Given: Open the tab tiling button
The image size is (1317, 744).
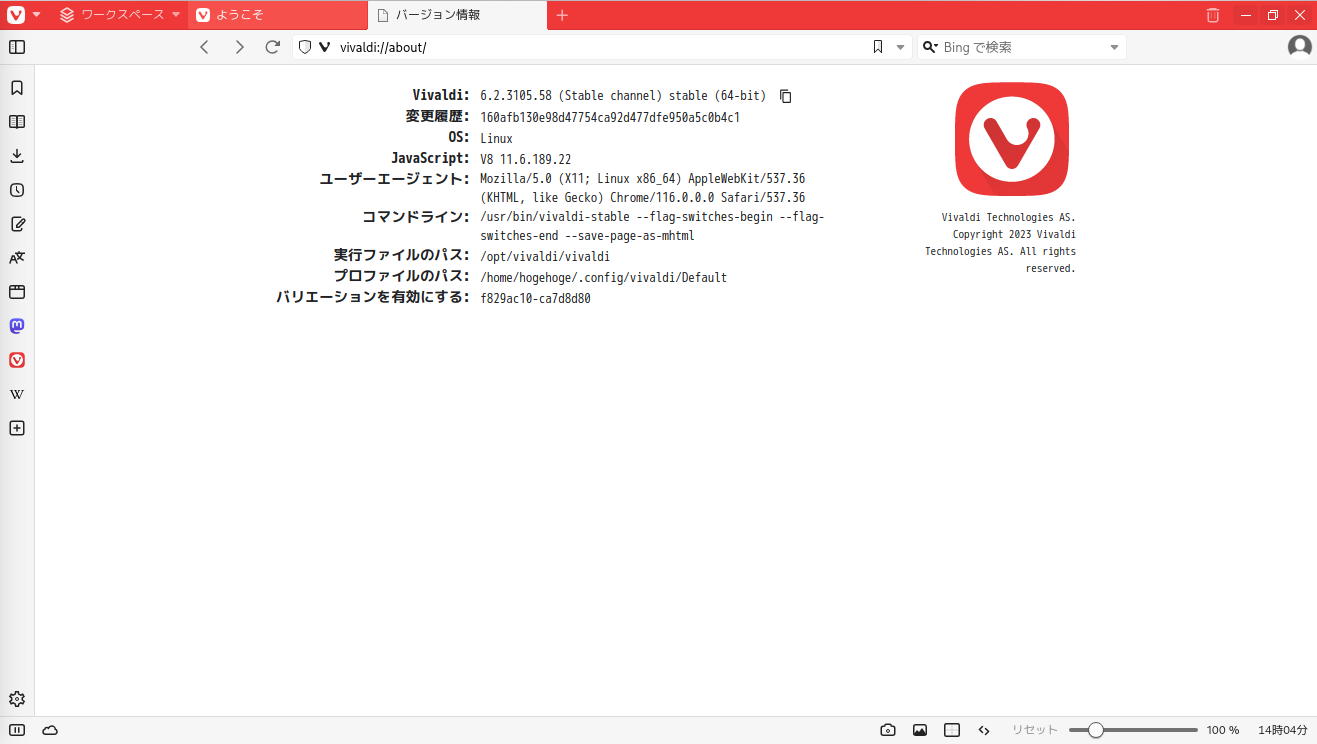Looking at the screenshot, I should tap(952, 730).
